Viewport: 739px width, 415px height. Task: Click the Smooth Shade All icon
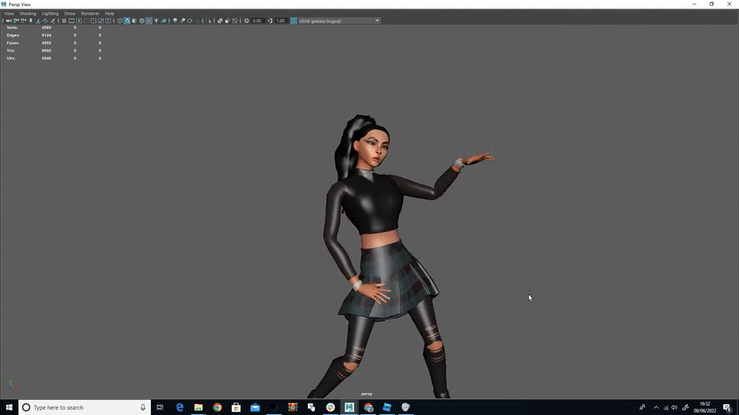(127, 21)
